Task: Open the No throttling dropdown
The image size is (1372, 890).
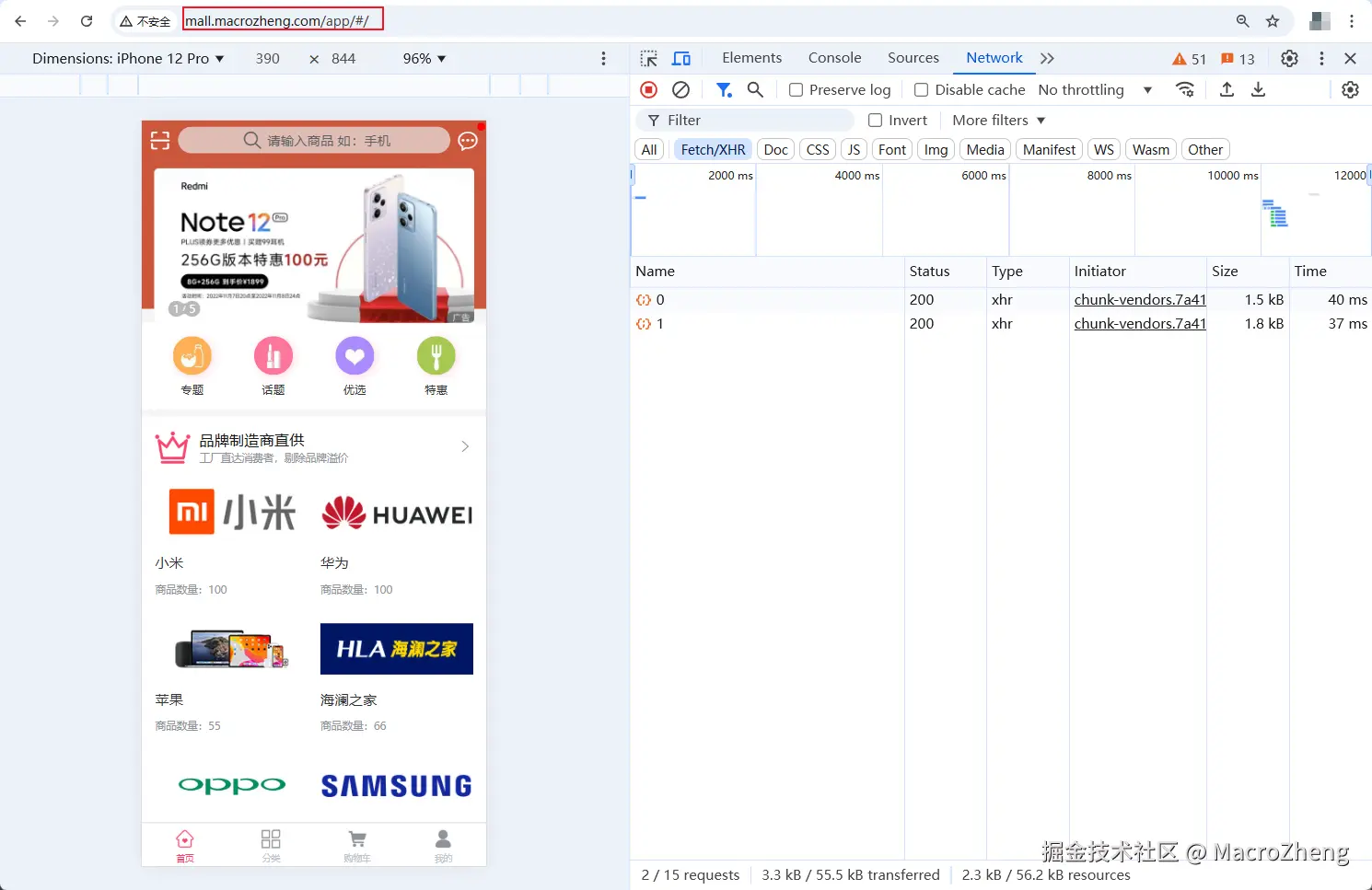Action: (x=1095, y=89)
